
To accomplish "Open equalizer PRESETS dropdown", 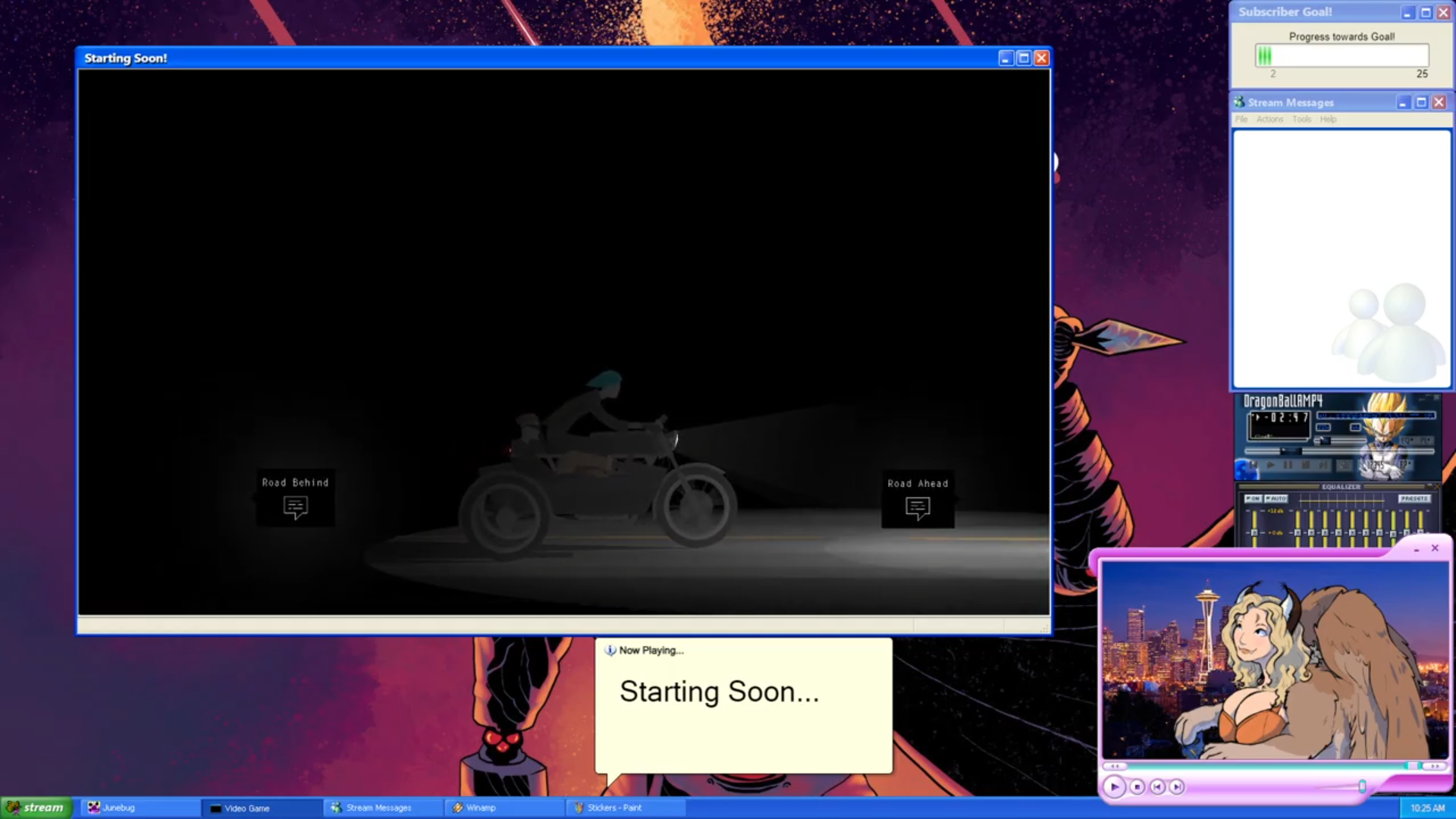I will pyautogui.click(x=1414, y=499).
